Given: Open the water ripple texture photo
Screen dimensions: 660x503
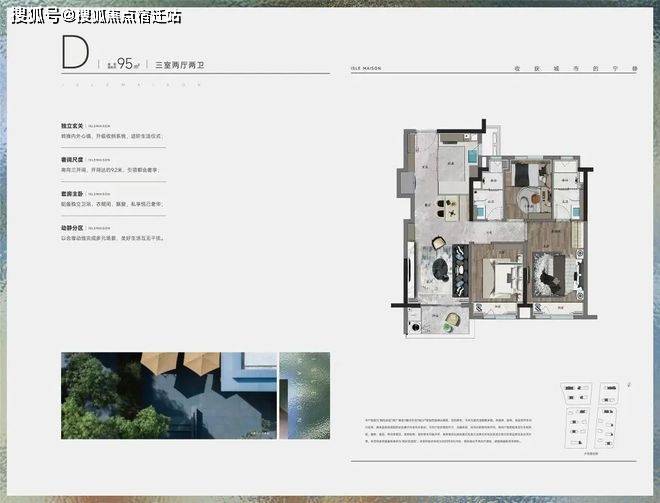Looking at the screenshot, I should [x=305, y=396].
